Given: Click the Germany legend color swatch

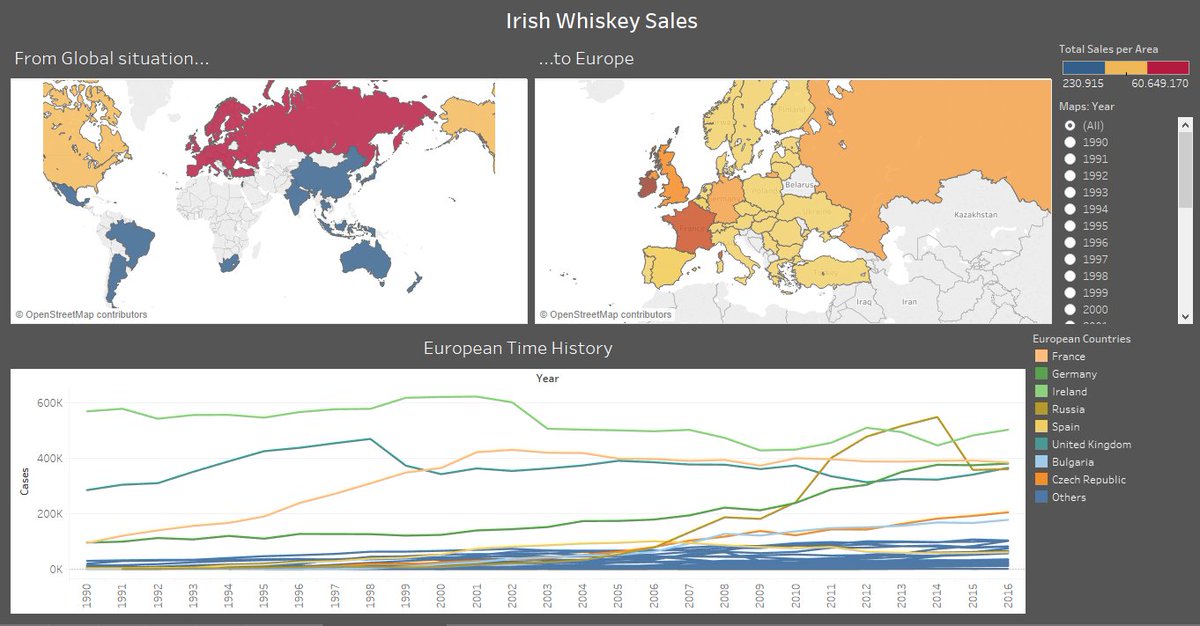Looking at the screenshot, I should [x=1040, y=374].
